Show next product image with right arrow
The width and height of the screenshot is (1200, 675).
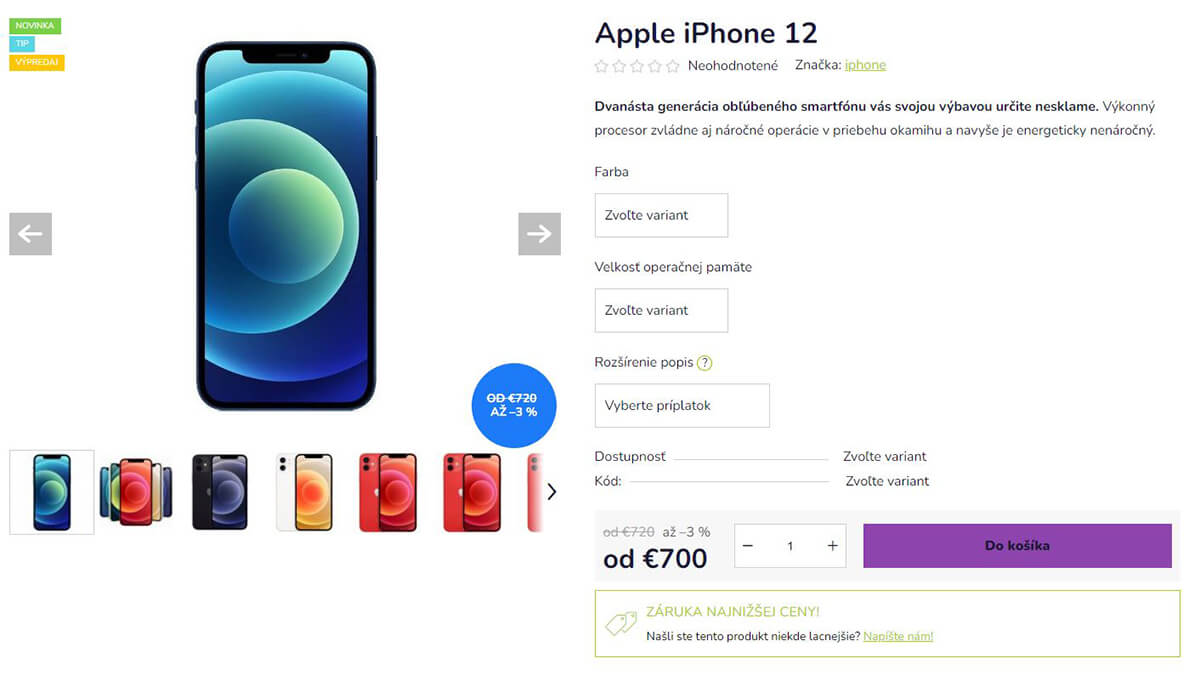[x=539, y=234]
